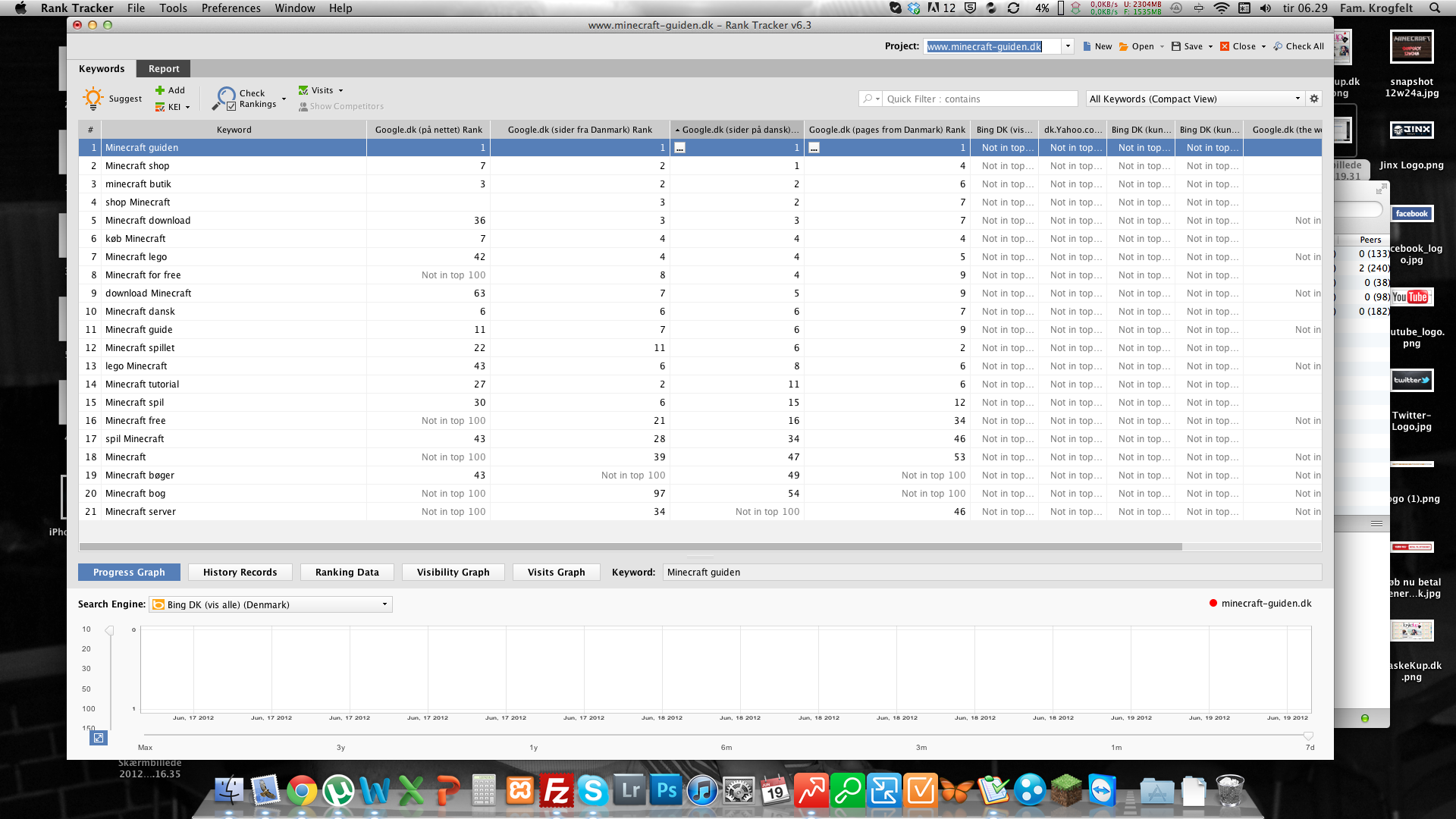Expand the Project name combo box arrow

[x=1068, y=46]
